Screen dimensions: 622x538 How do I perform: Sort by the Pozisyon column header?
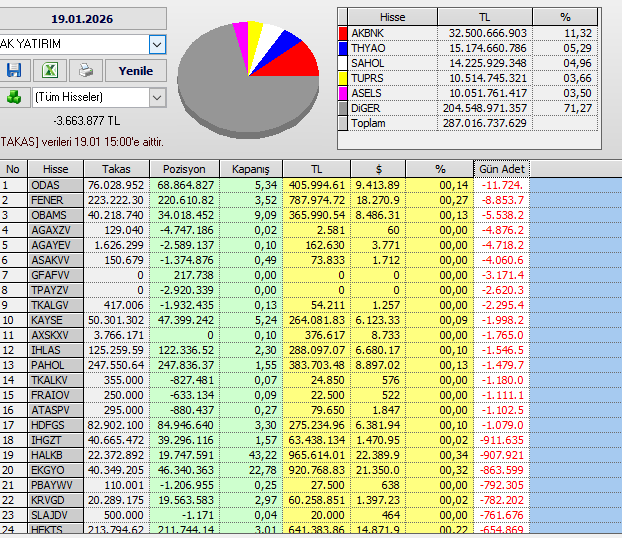coord(184,169)
